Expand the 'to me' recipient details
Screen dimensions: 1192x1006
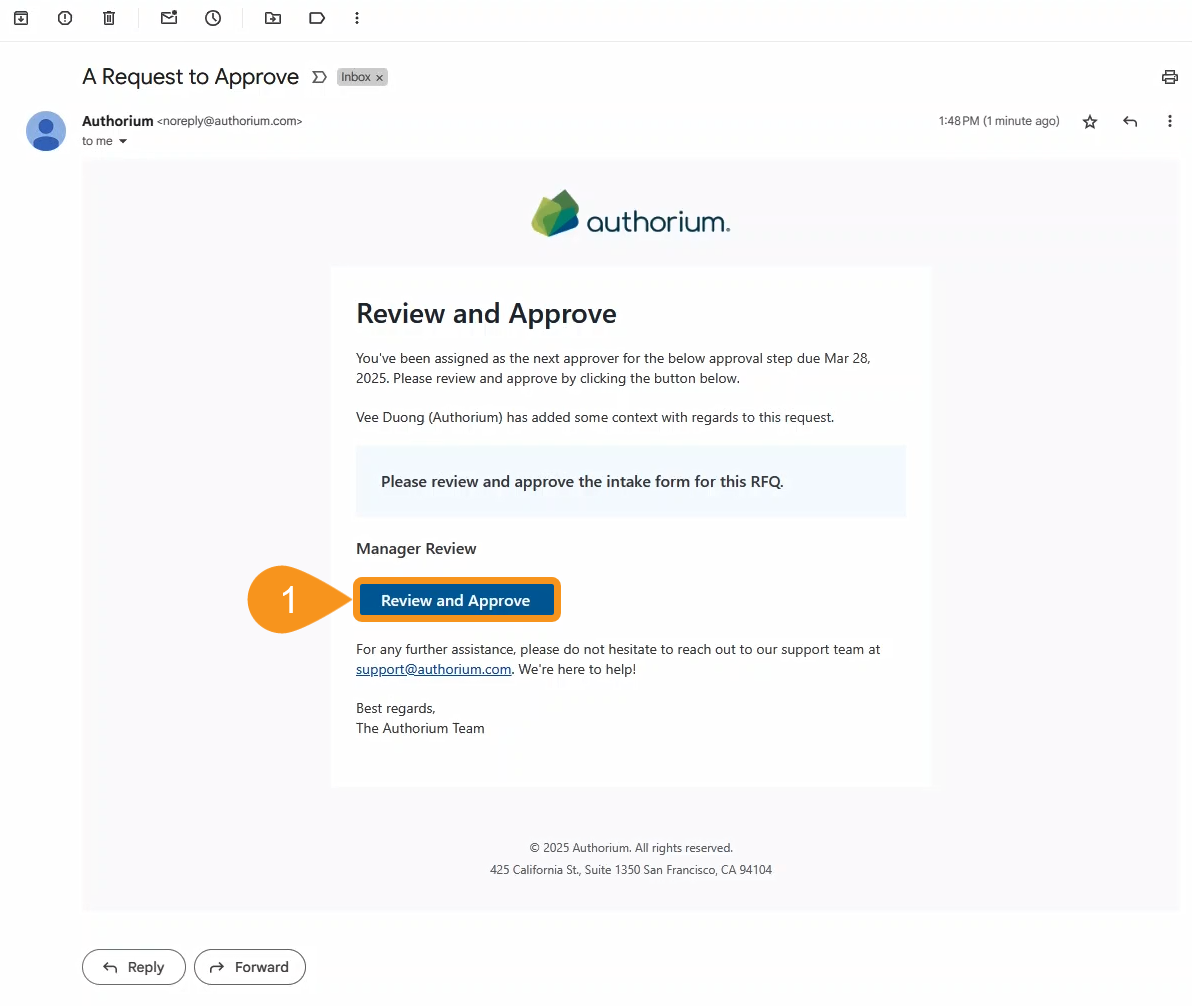pyautogui.click(x=104, y=141)
